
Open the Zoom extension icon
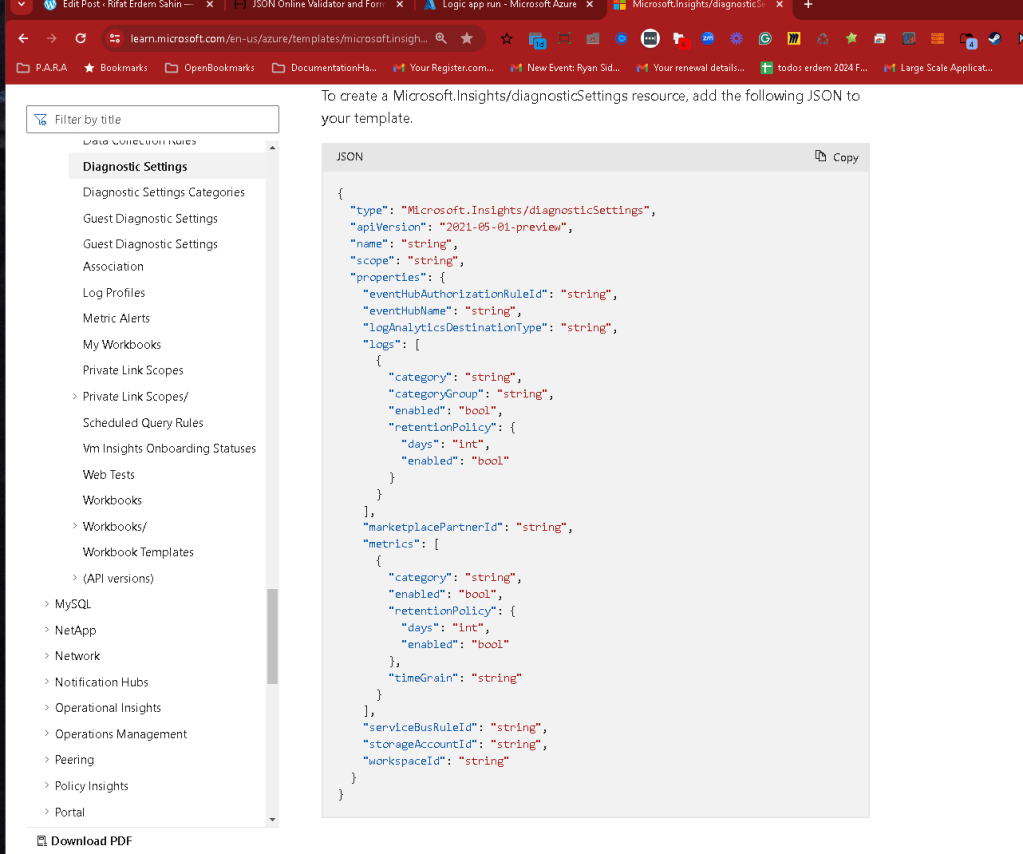708,38
